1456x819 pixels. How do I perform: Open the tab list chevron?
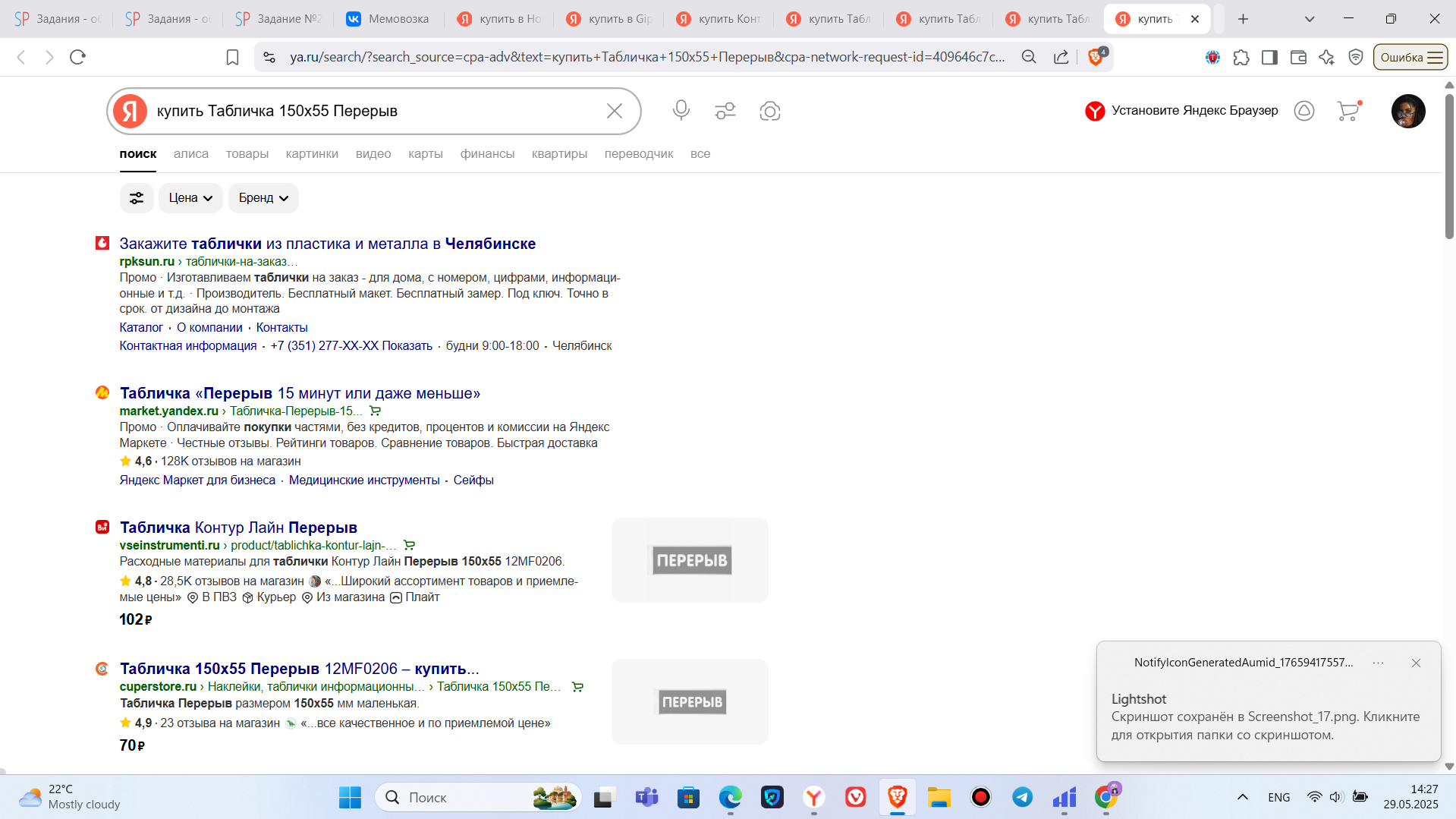click(1310, 19)
